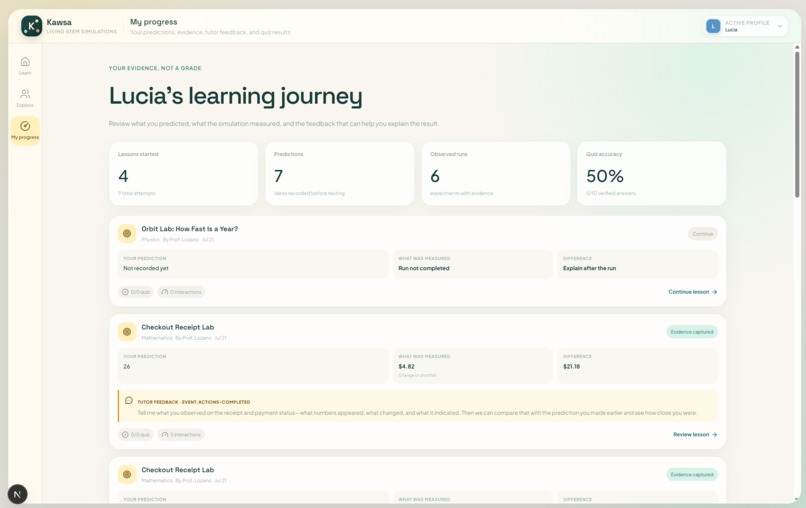The height and width of the screenshot is (508, 806).
Task: Click the Orbit Lab 0 interactions chip
Action: [x=181, y=292]
